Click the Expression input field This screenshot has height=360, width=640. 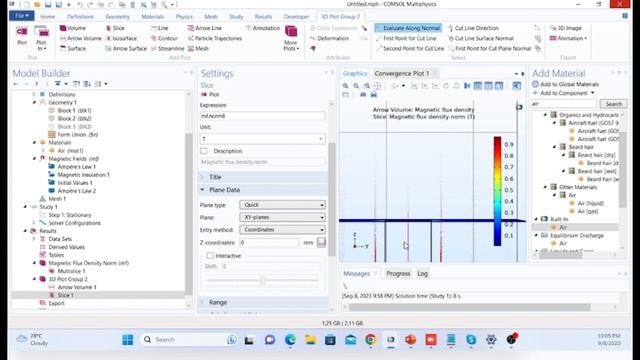point(262,116)
